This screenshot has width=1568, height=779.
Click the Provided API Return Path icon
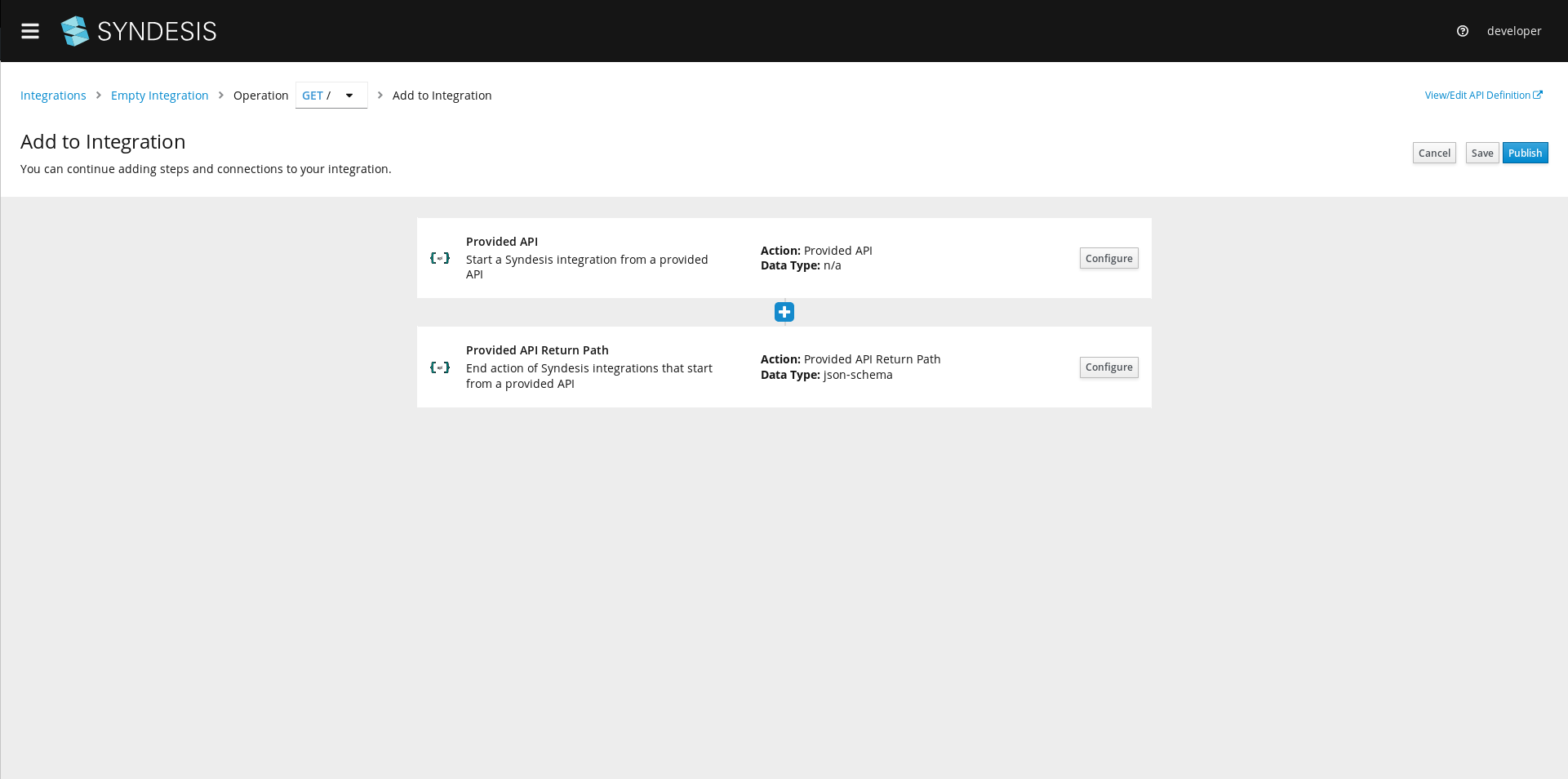440,367
